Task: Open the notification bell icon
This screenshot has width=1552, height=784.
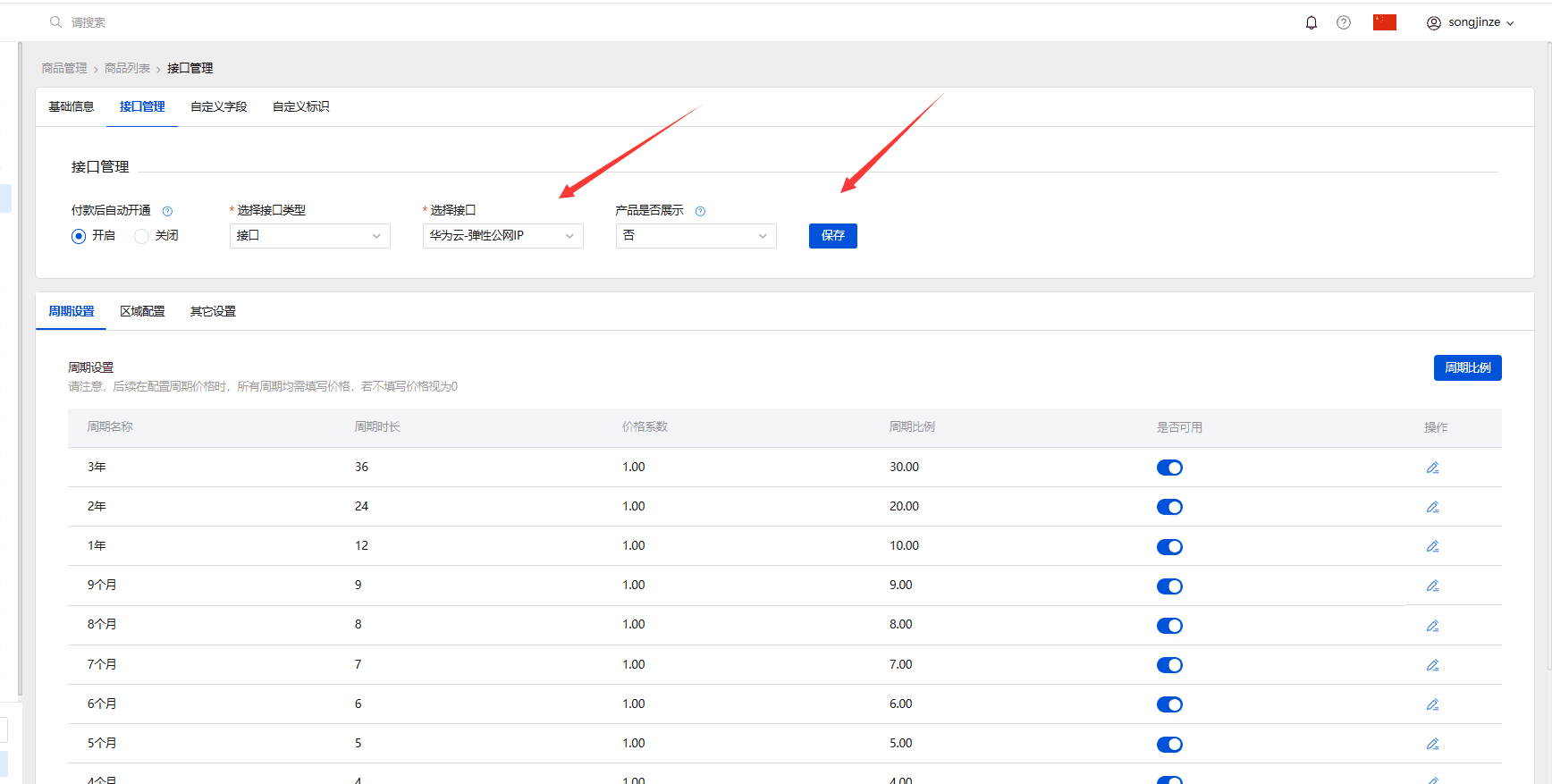Action: tap(1312, 22)
